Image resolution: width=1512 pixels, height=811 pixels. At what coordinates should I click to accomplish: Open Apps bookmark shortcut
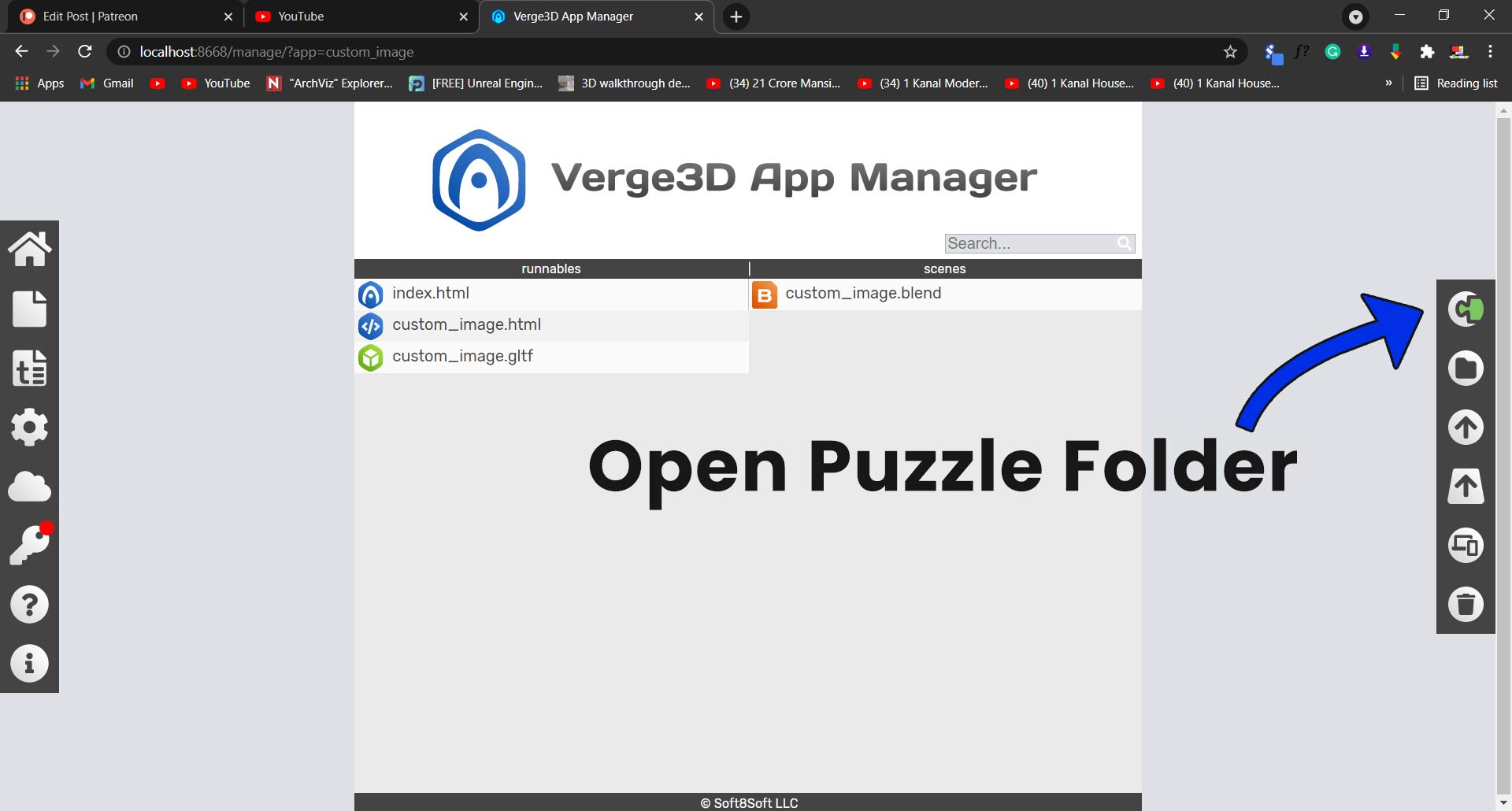point(39,83)
